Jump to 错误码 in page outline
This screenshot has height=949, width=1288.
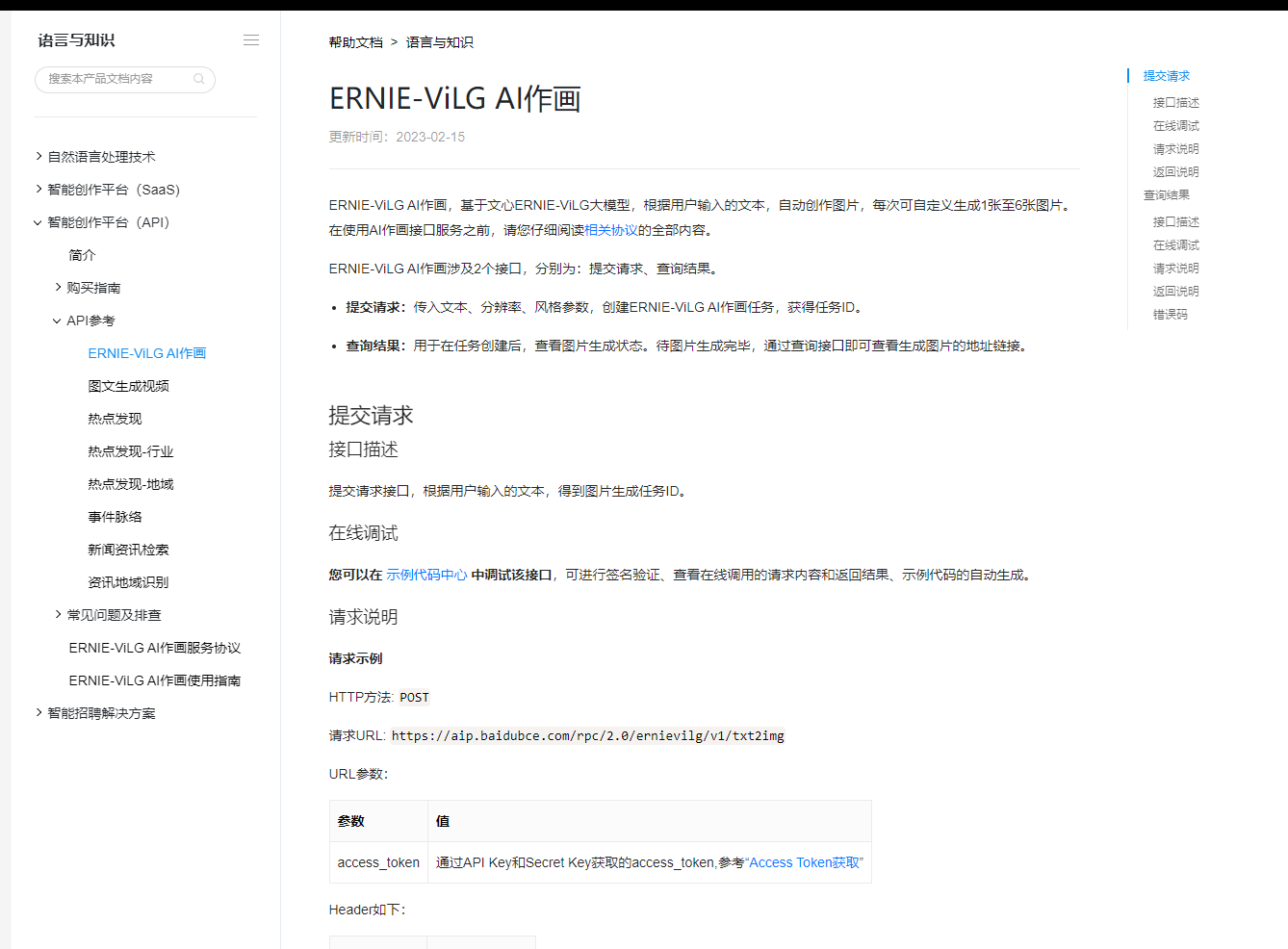tap(1170, 315)
